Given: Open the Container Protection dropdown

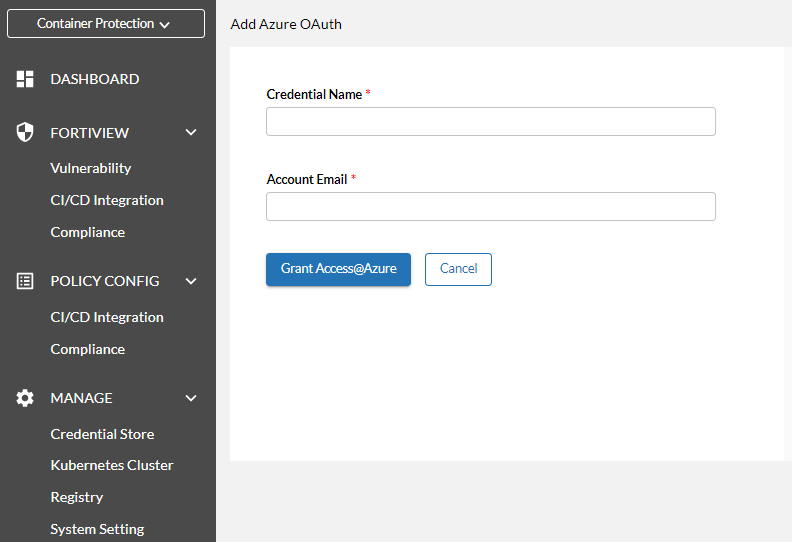Looking at the screenshot, I should click(x=105, y=24).
